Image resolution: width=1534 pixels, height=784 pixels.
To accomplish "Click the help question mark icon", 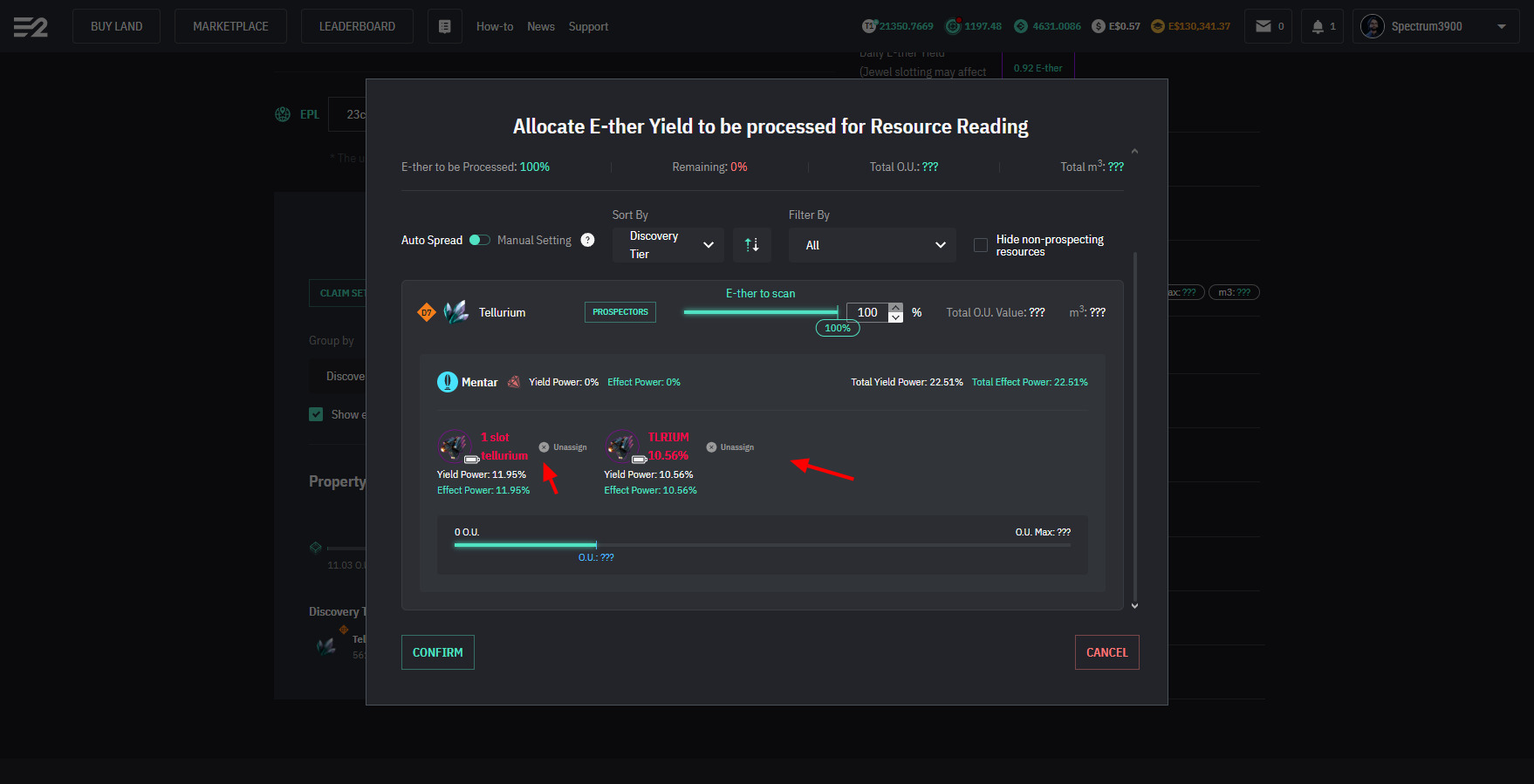I will pyautogui.click(x=588, y=240).
